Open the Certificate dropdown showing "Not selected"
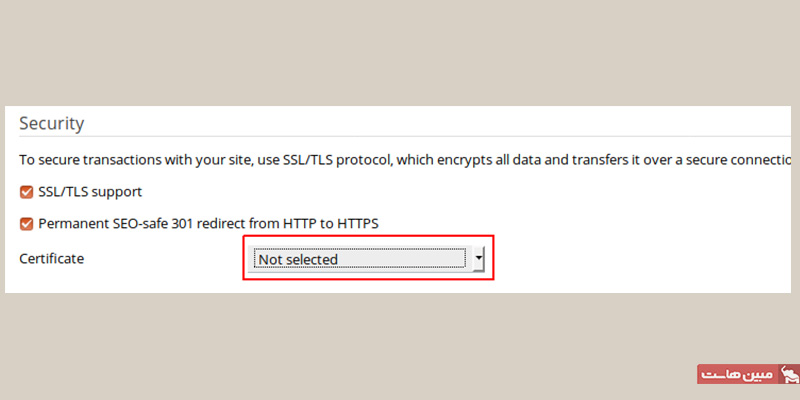Viewport: 800px width, 400px height. point(360,259)
